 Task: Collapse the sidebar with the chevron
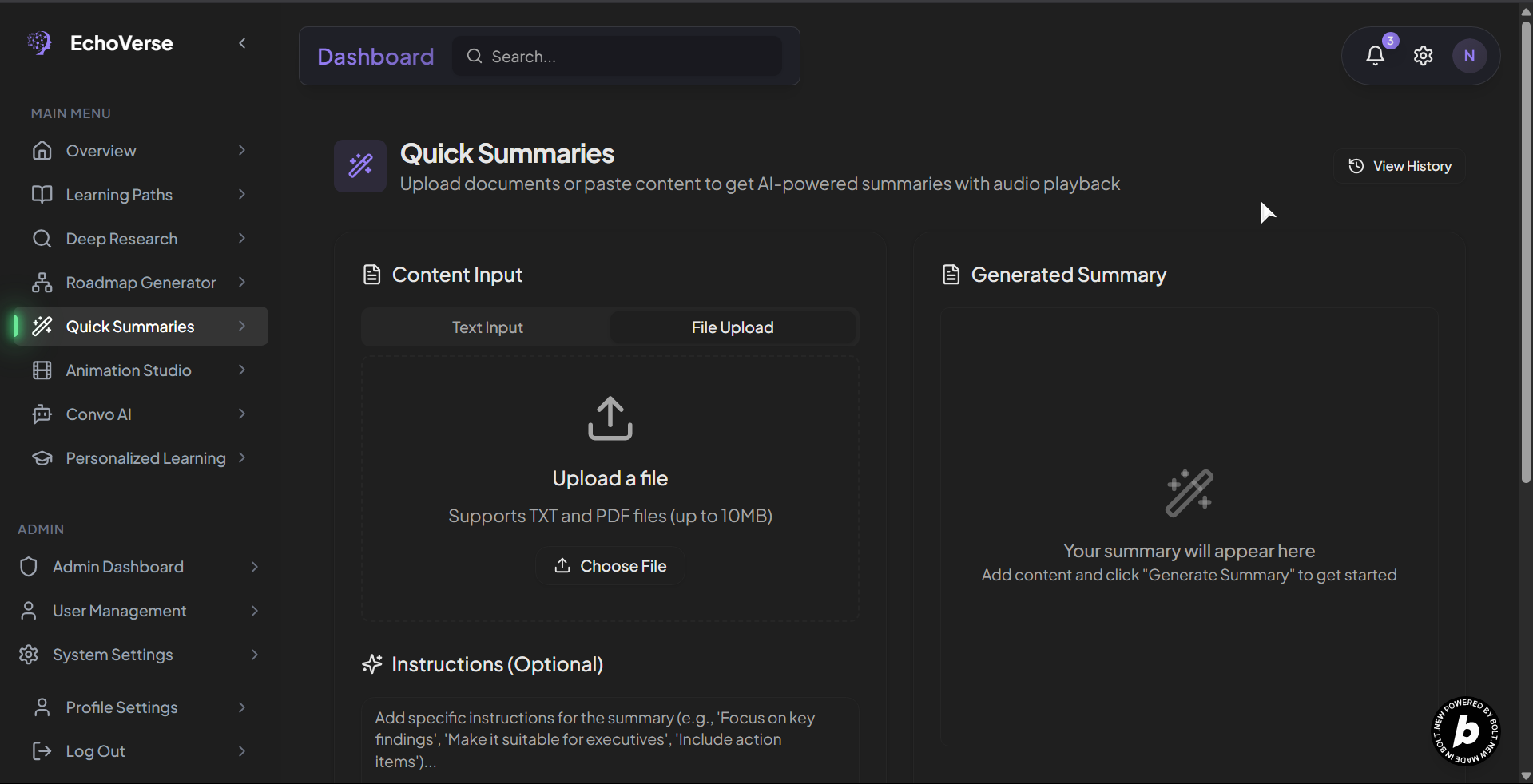coord(242,43)
